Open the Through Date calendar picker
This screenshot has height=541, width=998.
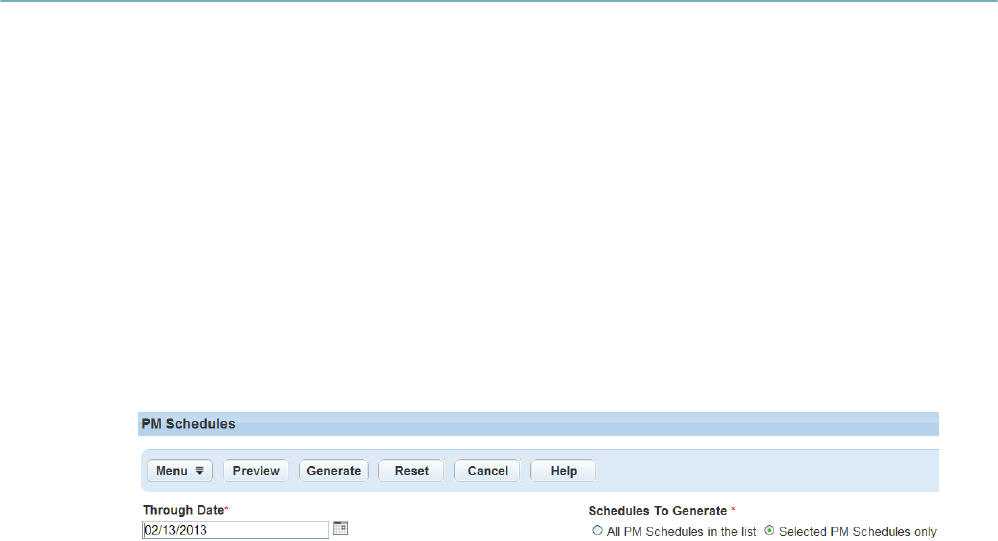(x=341, y=528)
